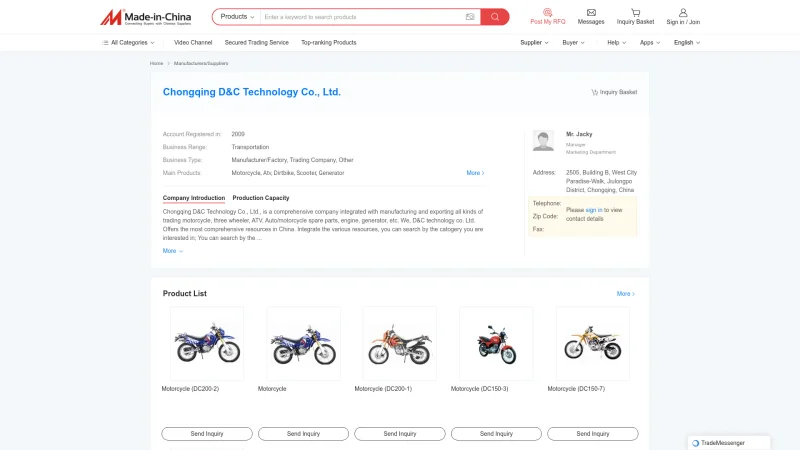
Task: Open Top-ranking Products
Action: pos(329,43)
